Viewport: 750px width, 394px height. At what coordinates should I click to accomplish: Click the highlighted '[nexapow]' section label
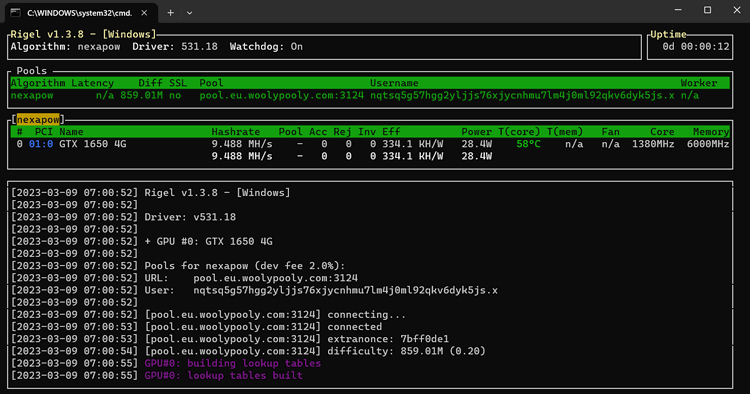pyautogui.click(x=38, y=120)
